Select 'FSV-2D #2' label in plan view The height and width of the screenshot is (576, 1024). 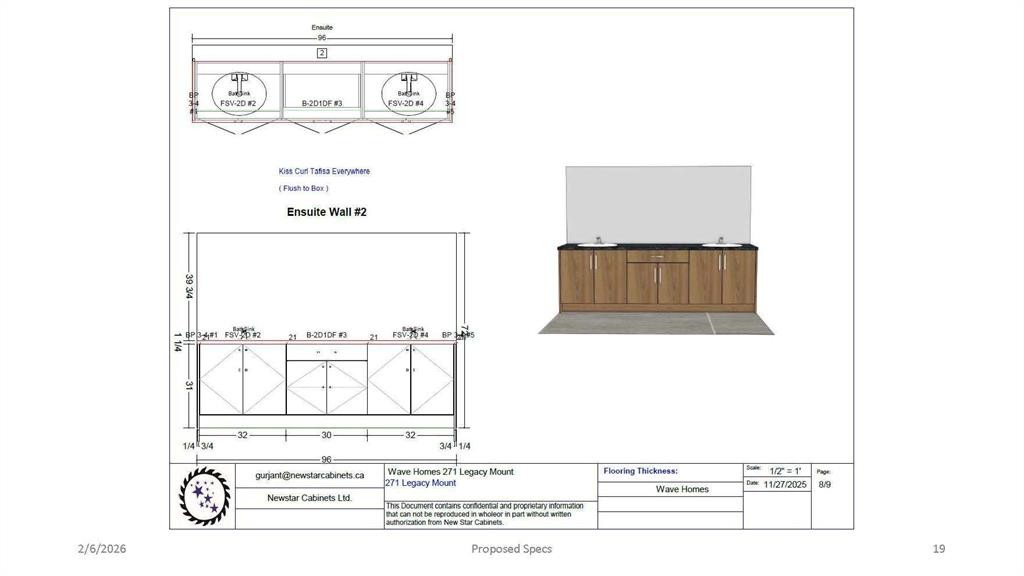click(238, 103)
